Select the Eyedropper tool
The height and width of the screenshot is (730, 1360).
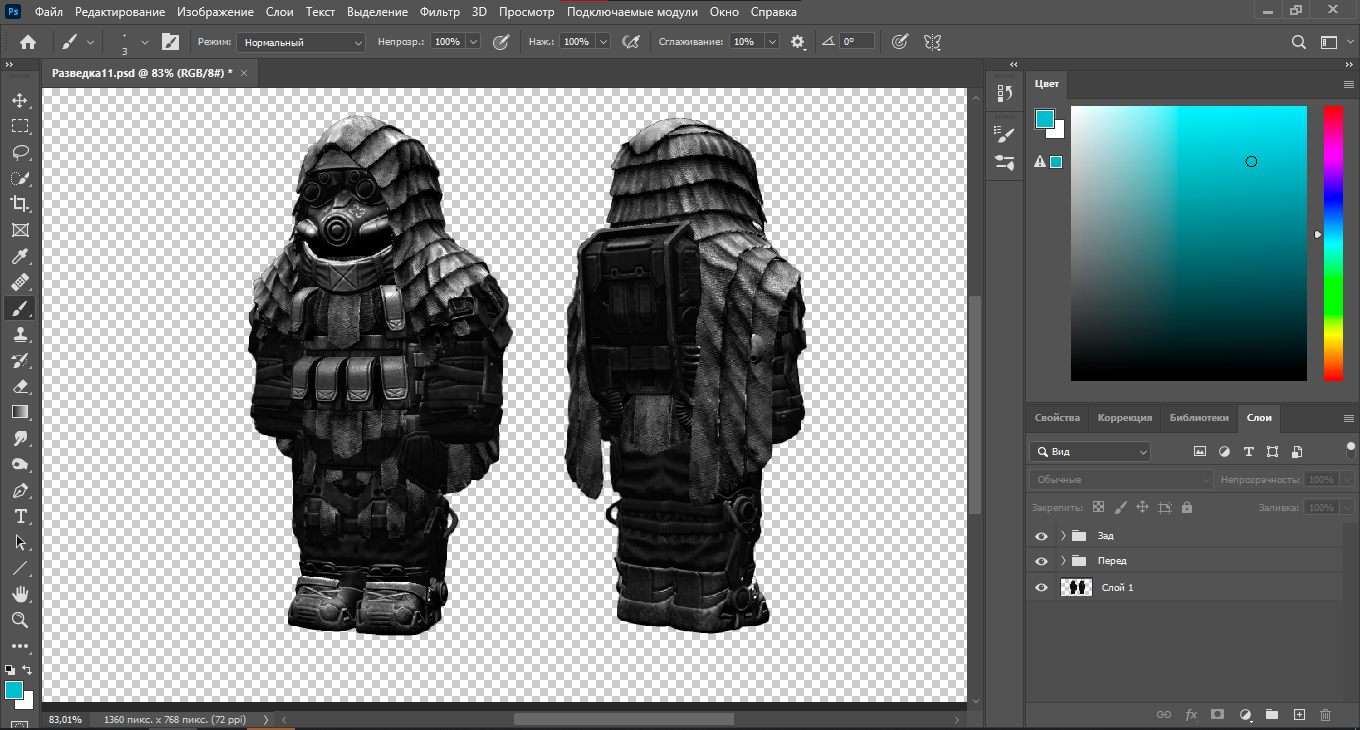(x=19, y=256)
